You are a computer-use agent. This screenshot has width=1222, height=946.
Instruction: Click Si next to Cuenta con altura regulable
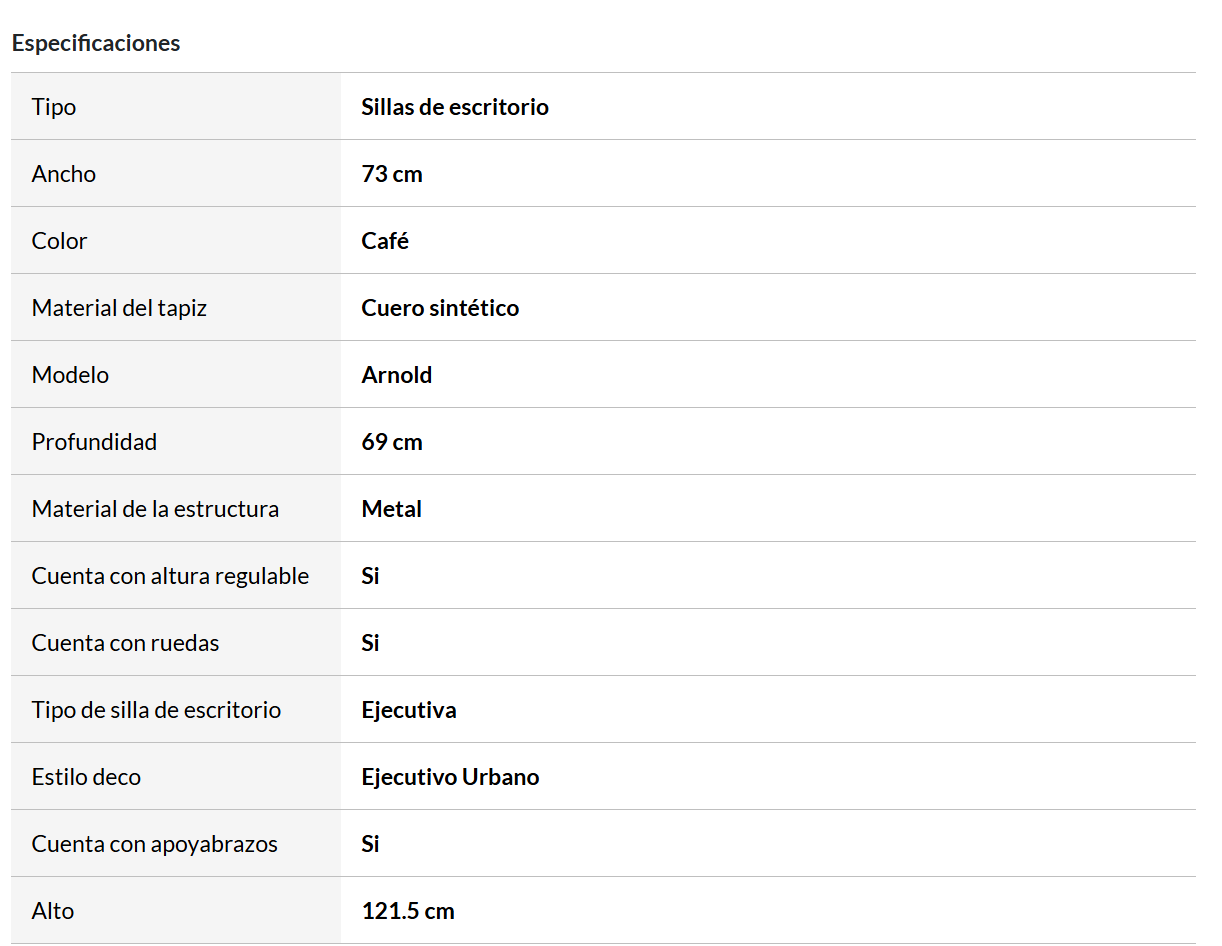pyautogui.click(x=370, y=576)
